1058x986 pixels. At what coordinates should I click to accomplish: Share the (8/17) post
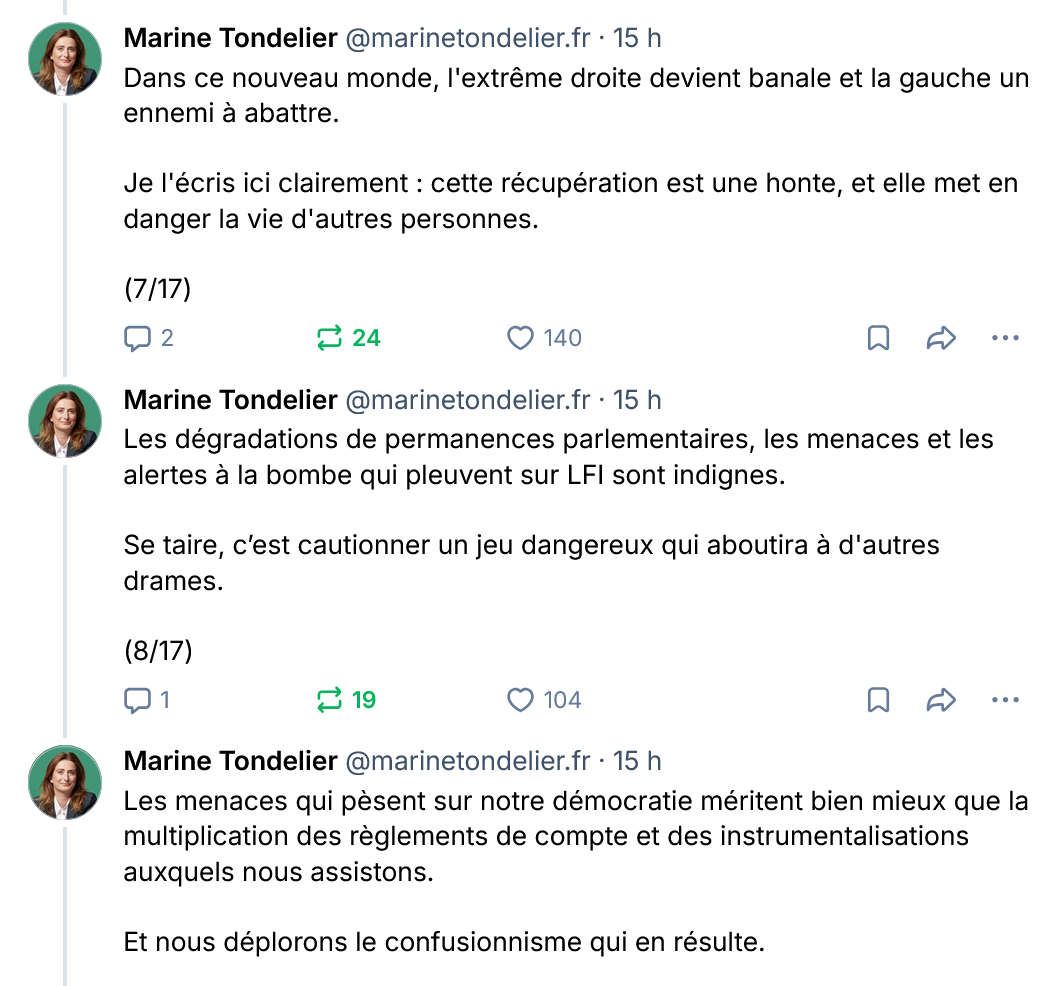click(x=941, y=700)
